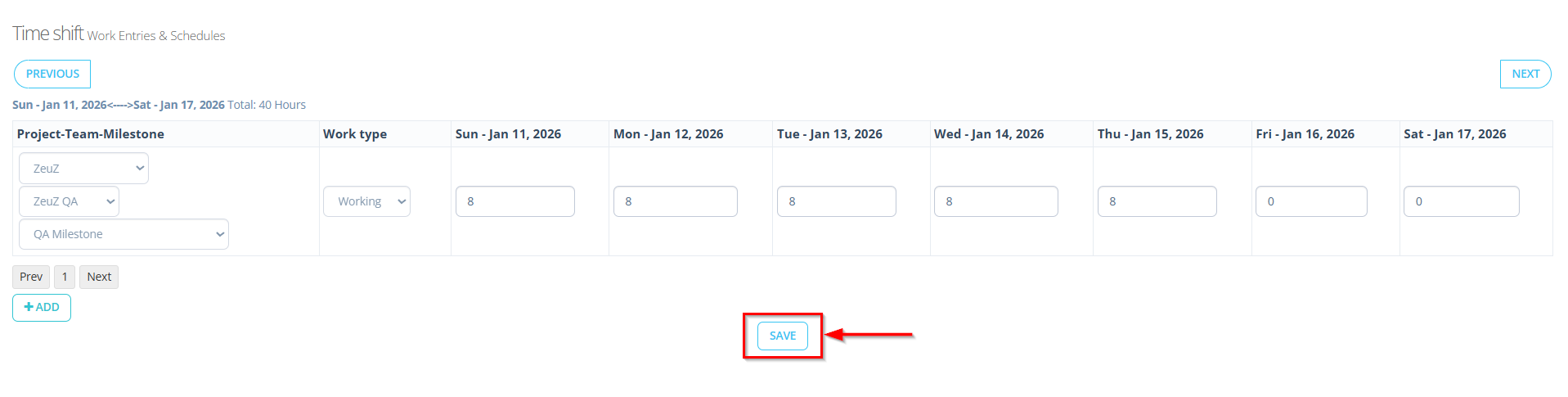Click the Wednesday Jan 14 hours input

tap(995, 201)
